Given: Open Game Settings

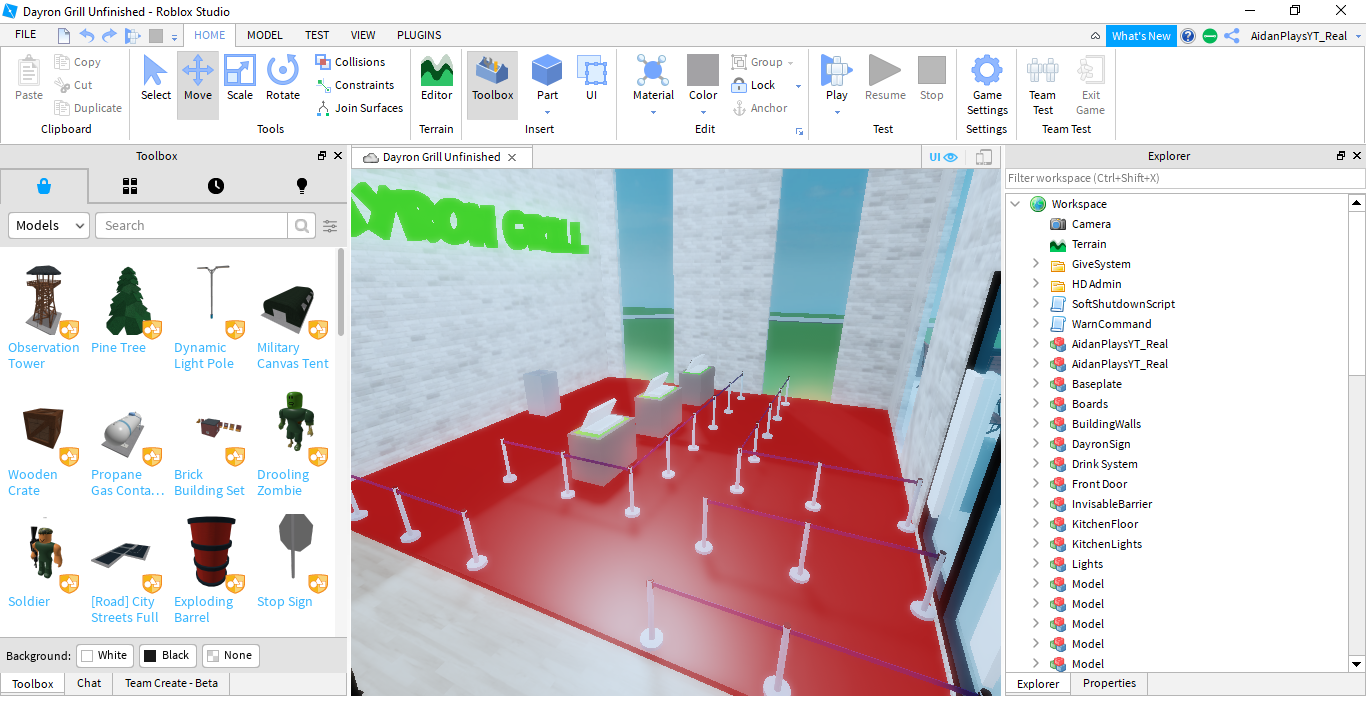Looking at the screenshot, I should tap(987, 85).
